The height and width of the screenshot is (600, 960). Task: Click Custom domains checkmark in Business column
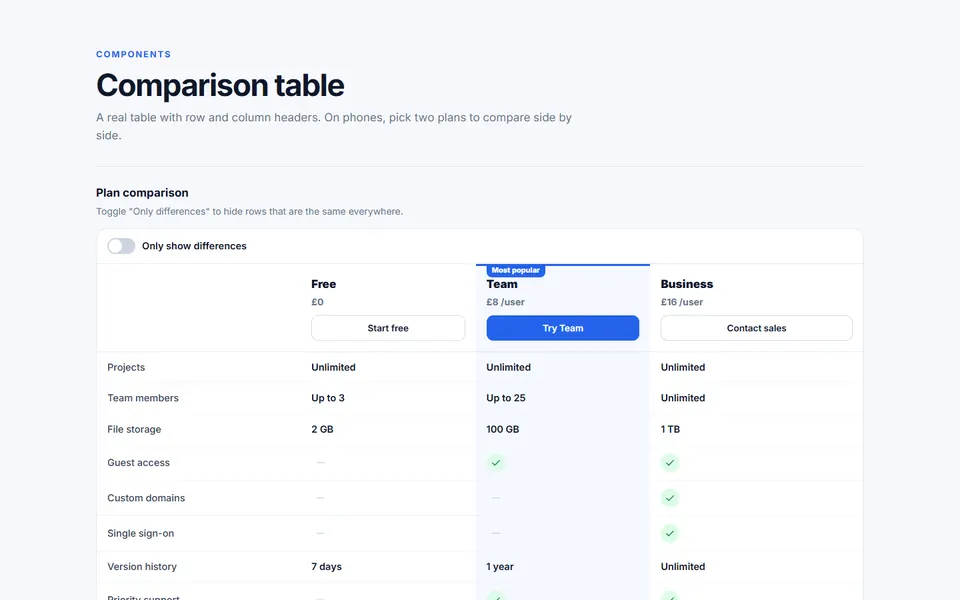[x=670, y=498]
